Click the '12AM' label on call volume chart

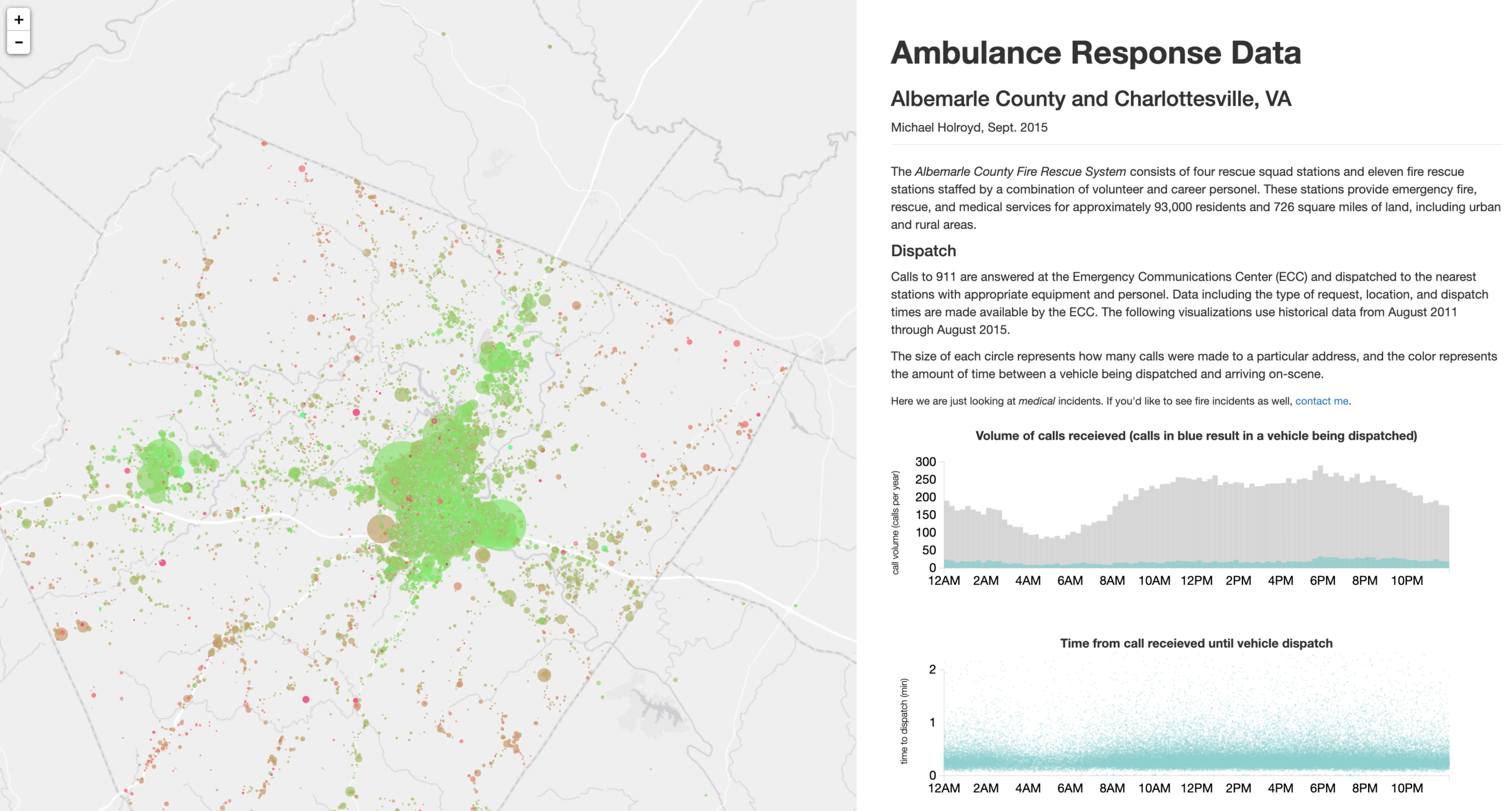coord(943,581)
